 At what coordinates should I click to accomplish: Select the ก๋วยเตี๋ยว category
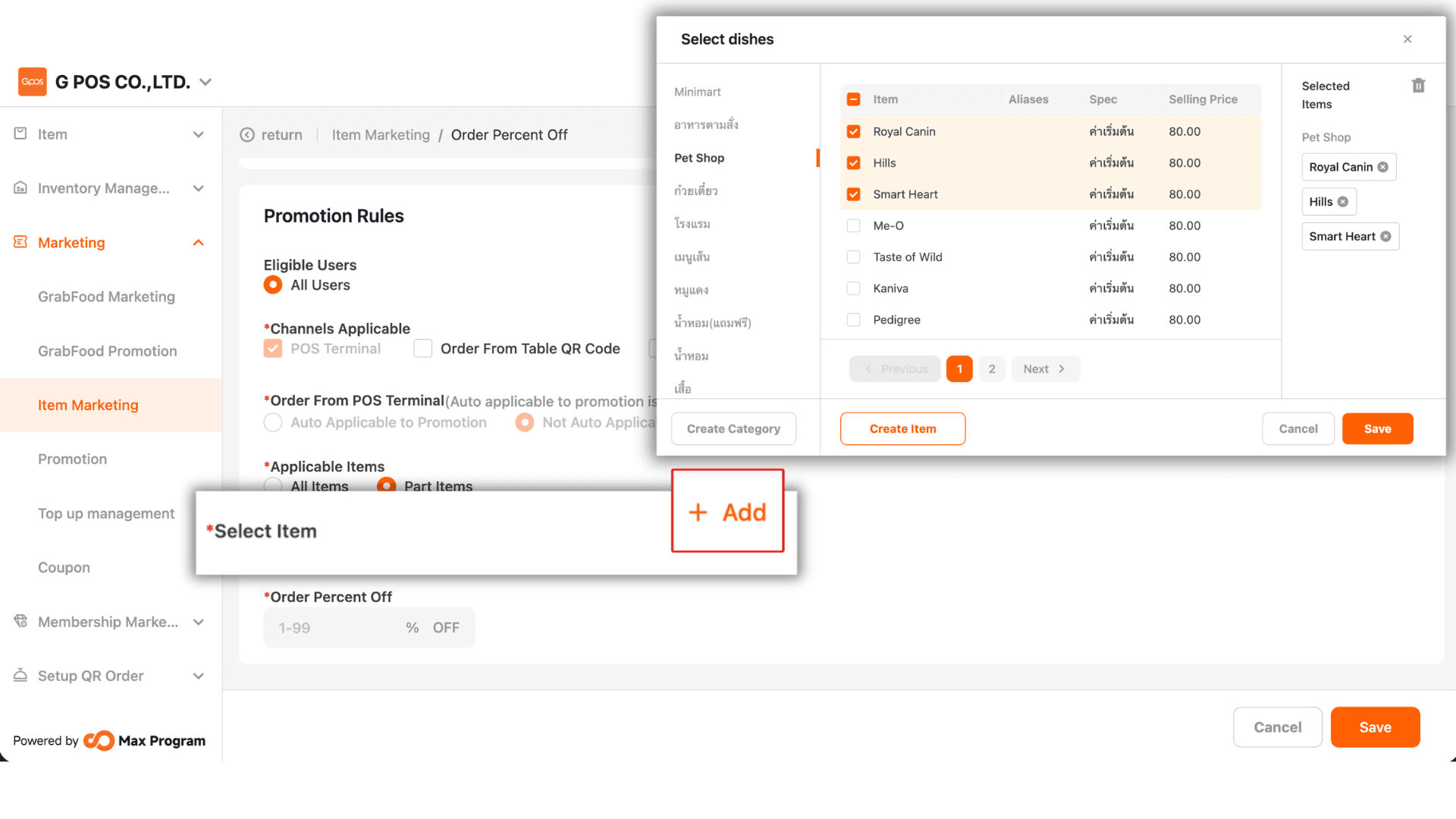[x=695, y=190]
